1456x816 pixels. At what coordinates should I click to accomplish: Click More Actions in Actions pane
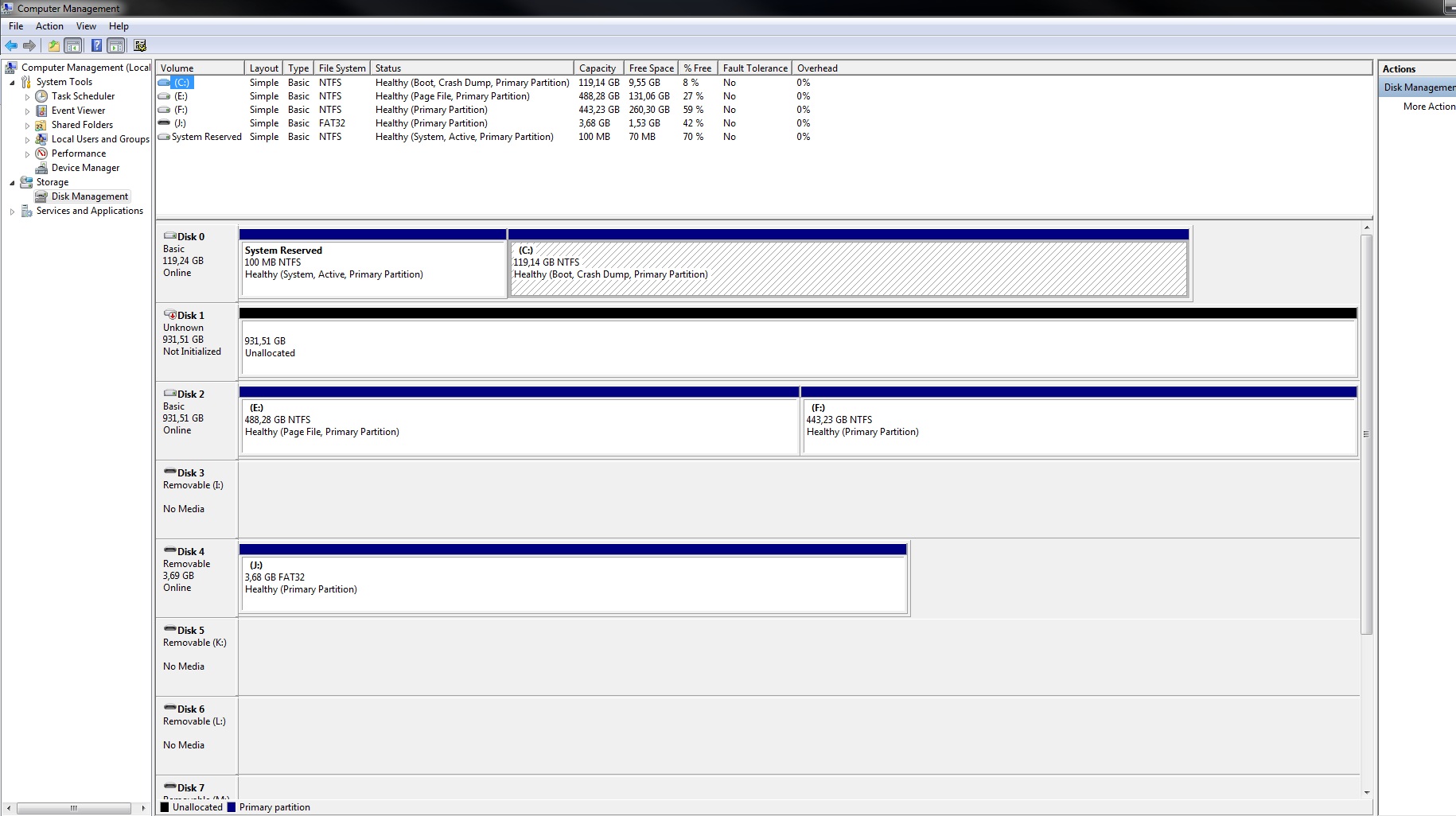coord(1429,107)
